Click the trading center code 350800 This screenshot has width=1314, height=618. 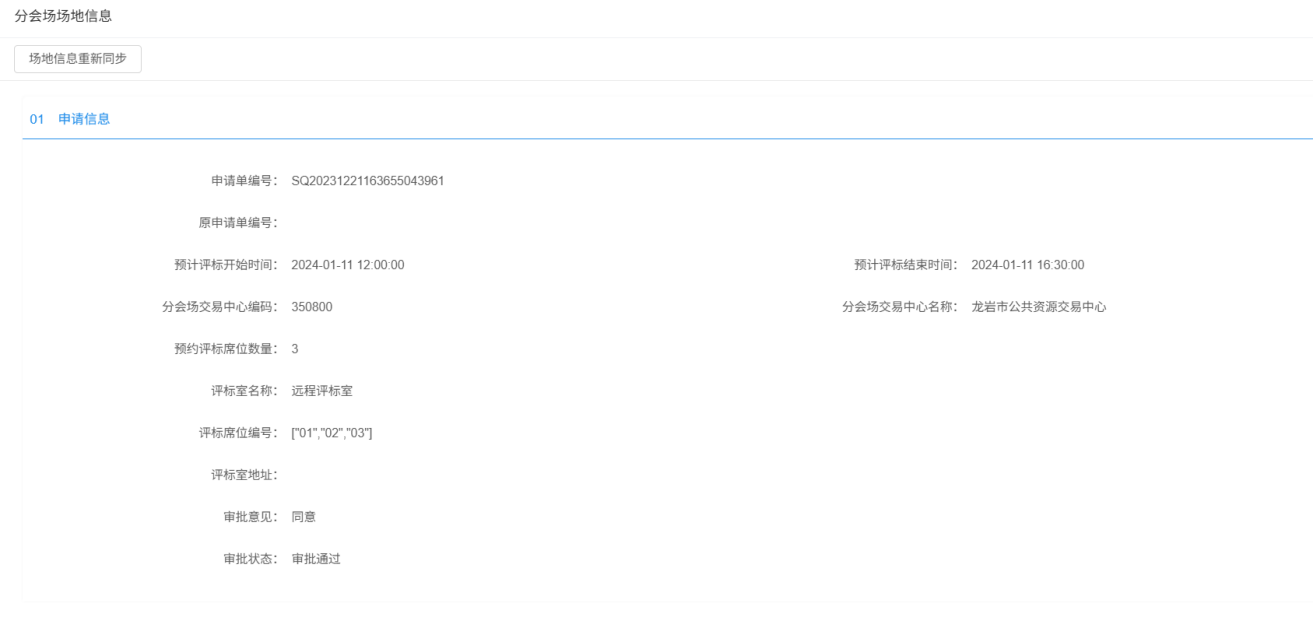311,307
